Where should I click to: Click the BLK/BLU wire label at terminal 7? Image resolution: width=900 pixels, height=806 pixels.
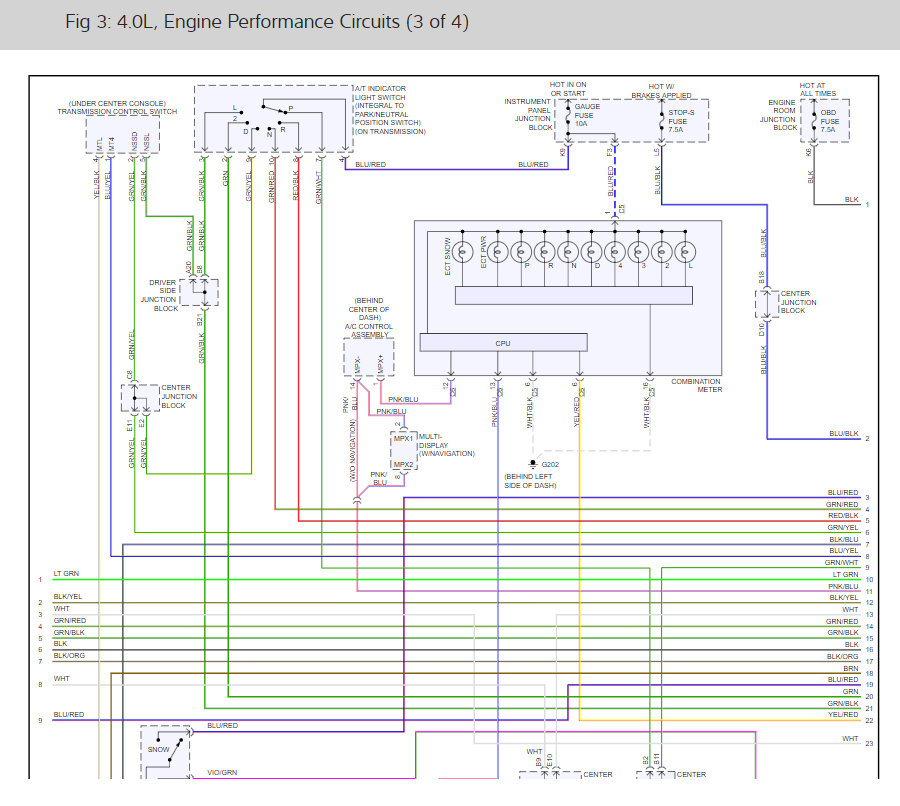(x=844, y=539)
